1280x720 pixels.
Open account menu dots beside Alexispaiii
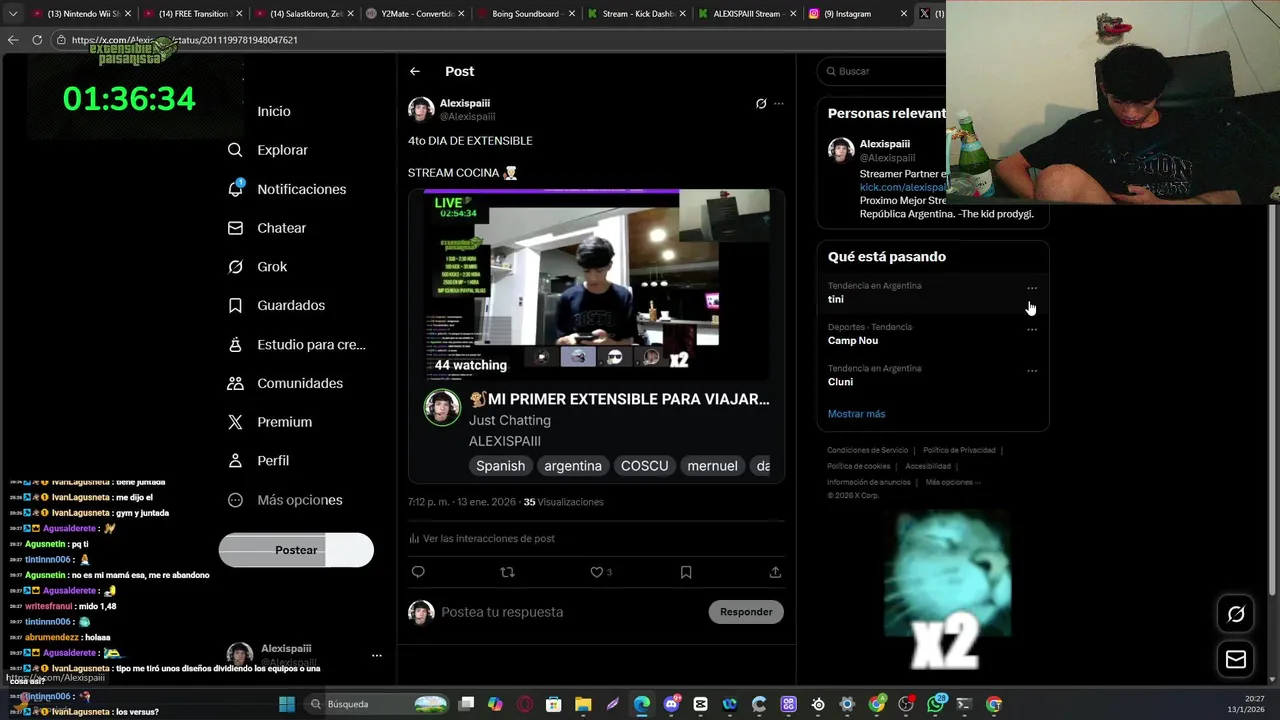pyautogui.click(x=377, y=655)
